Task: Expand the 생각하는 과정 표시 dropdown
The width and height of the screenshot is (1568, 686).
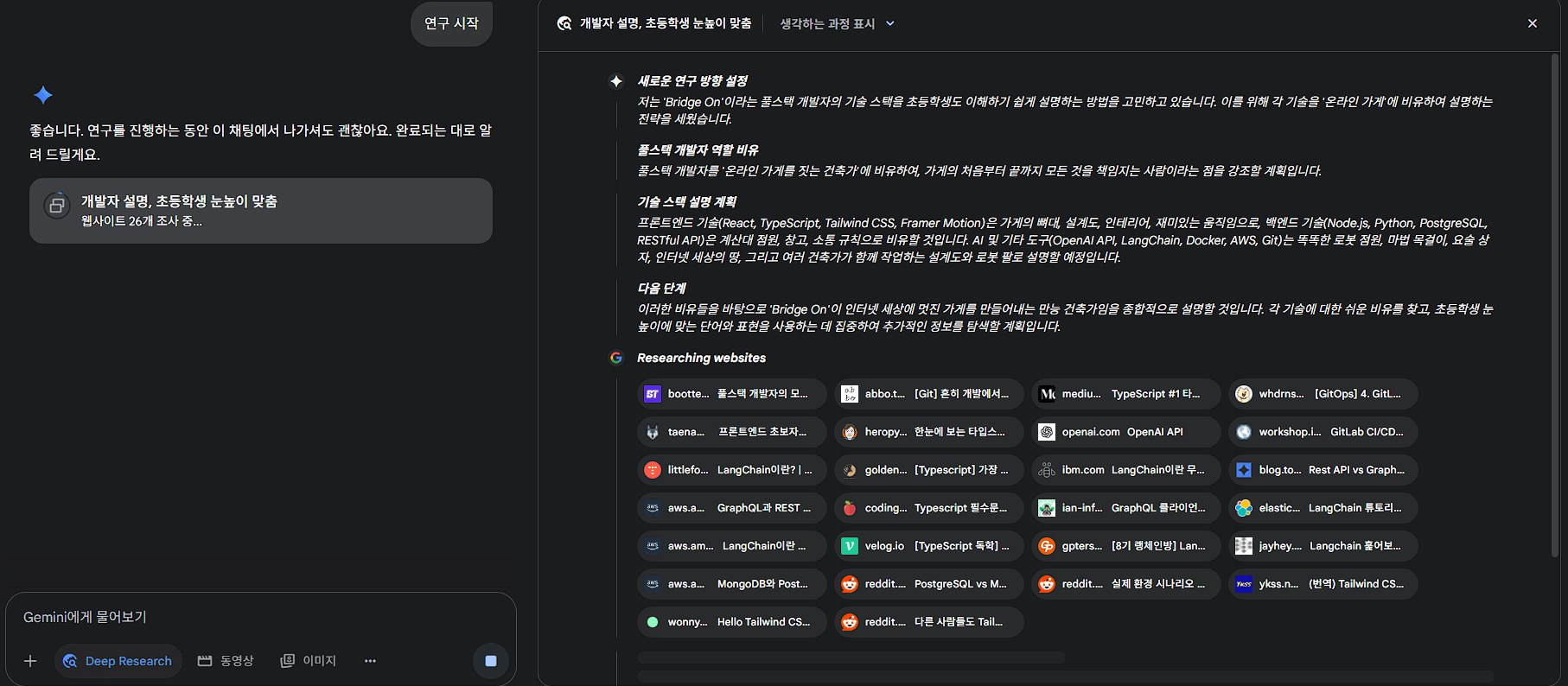Action: (x=827, y=24)
